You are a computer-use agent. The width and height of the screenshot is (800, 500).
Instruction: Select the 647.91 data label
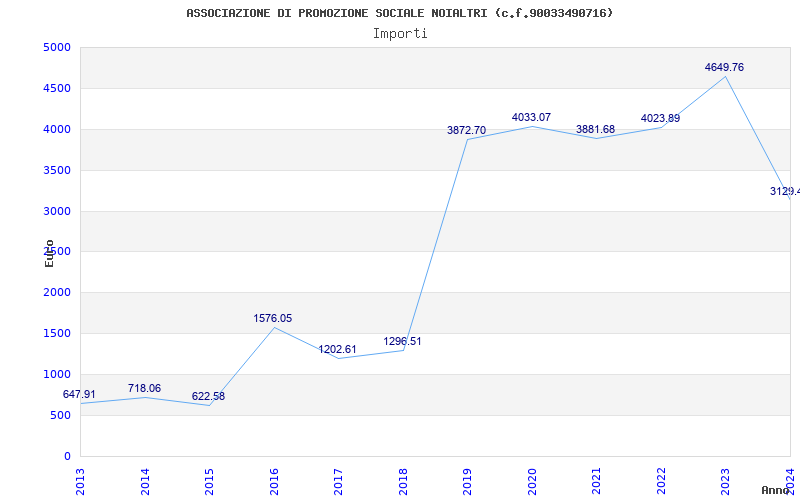pyautogui.click(x=79, y=394)
